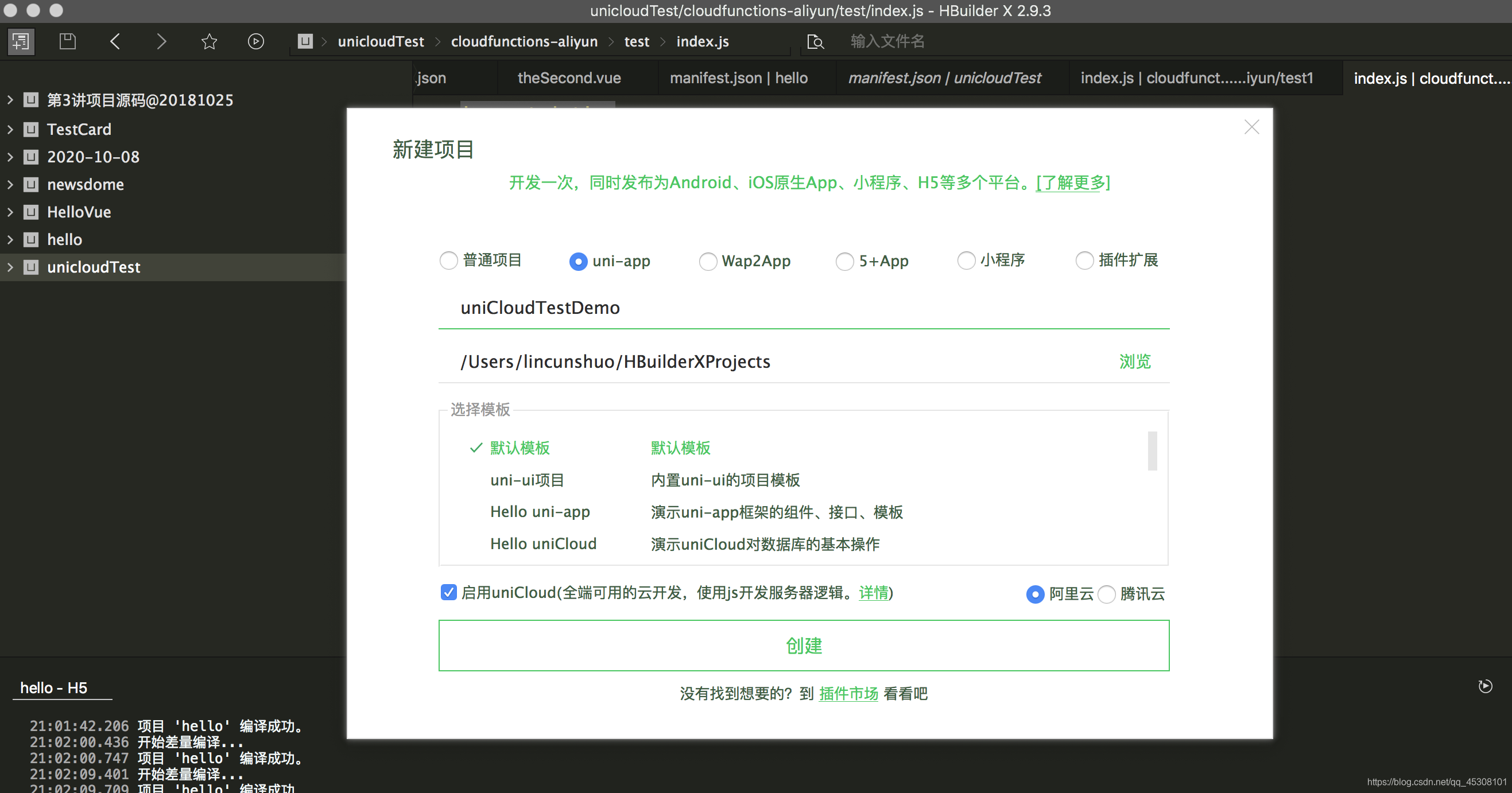This screenshot has height=793, width=1512.
Task: Select the 腾讯云 radio button
Action: coord(1107,594)
